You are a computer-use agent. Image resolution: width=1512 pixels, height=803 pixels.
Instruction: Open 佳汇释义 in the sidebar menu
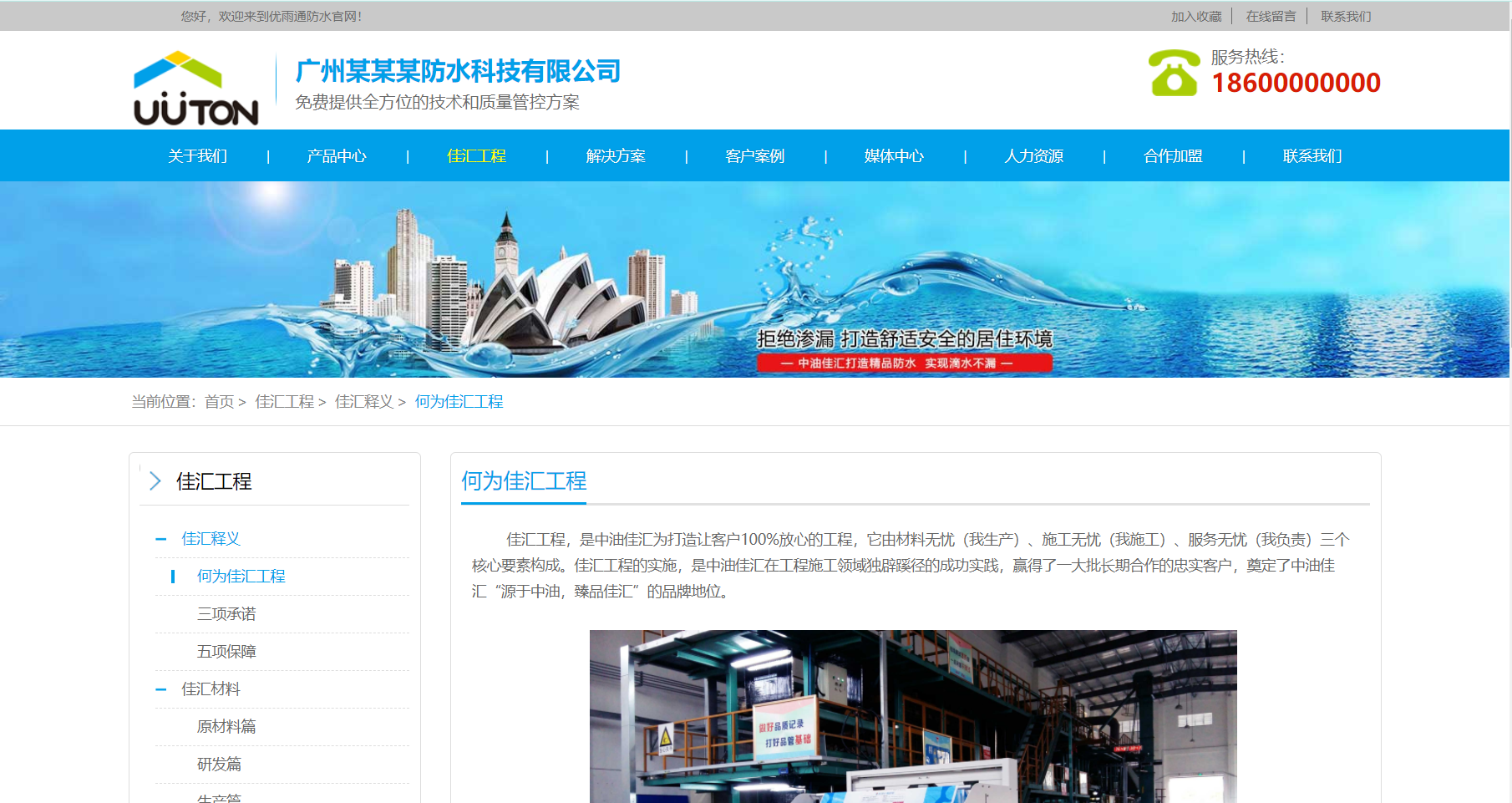click(211, 539)
